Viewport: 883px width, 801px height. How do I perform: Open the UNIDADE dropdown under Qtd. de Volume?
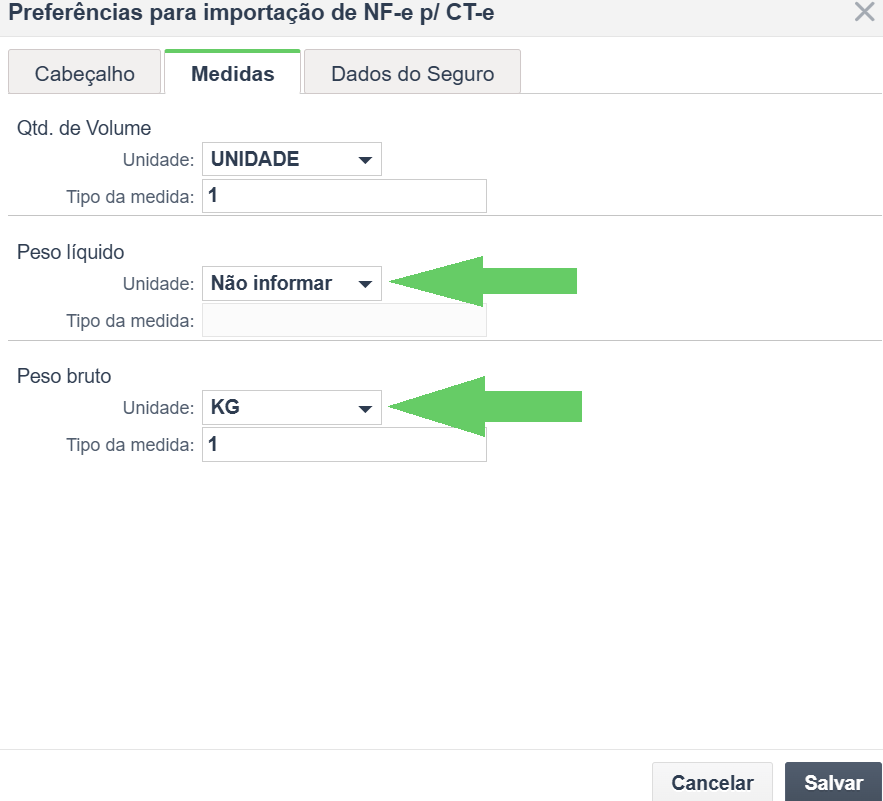[x=292, y=159]
